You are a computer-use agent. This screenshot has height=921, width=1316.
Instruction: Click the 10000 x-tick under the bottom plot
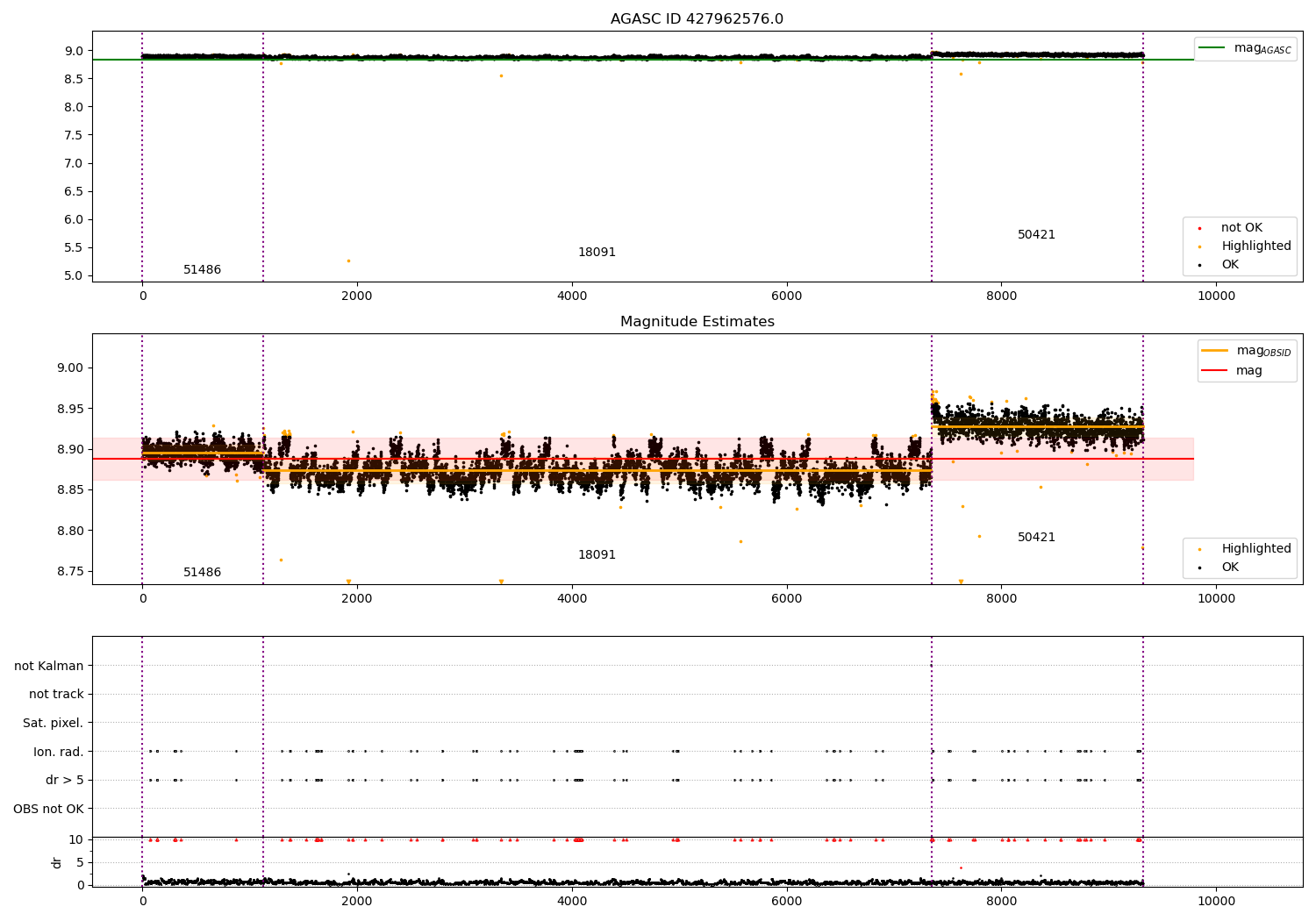point(1216,902)
